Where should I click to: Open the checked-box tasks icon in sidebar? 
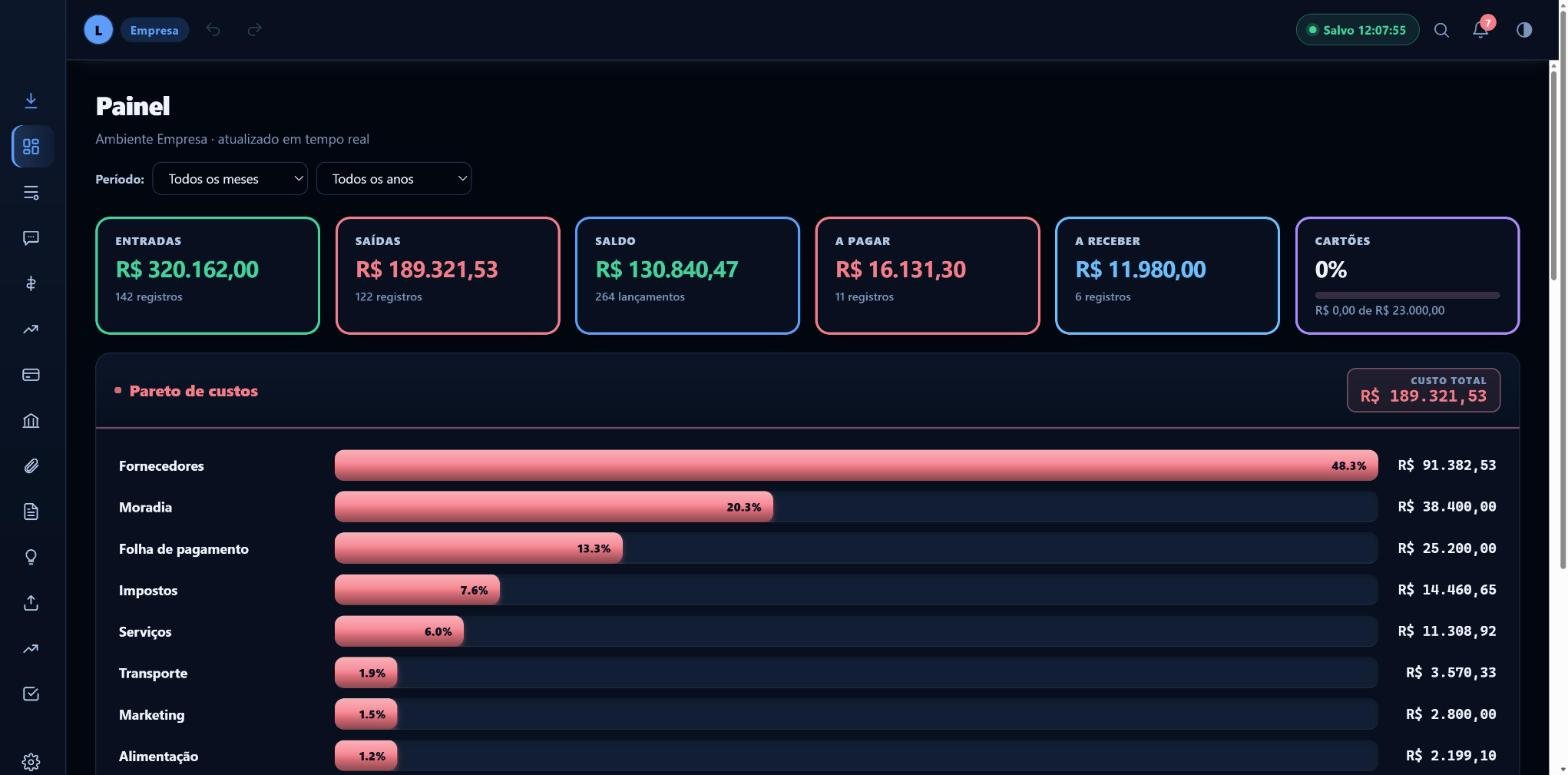31,694
